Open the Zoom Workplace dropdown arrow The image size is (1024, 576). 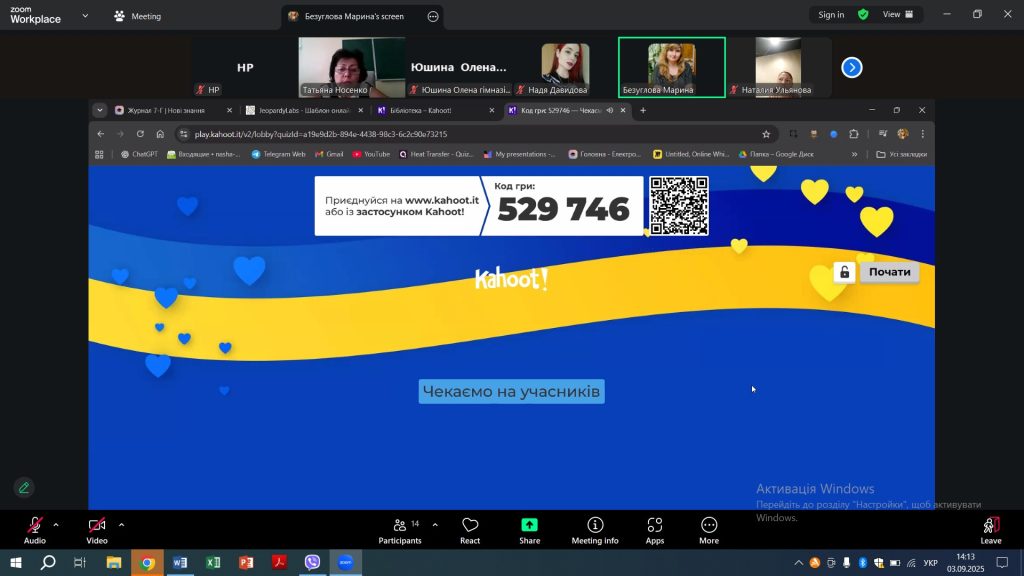click(x=85, y=16)
